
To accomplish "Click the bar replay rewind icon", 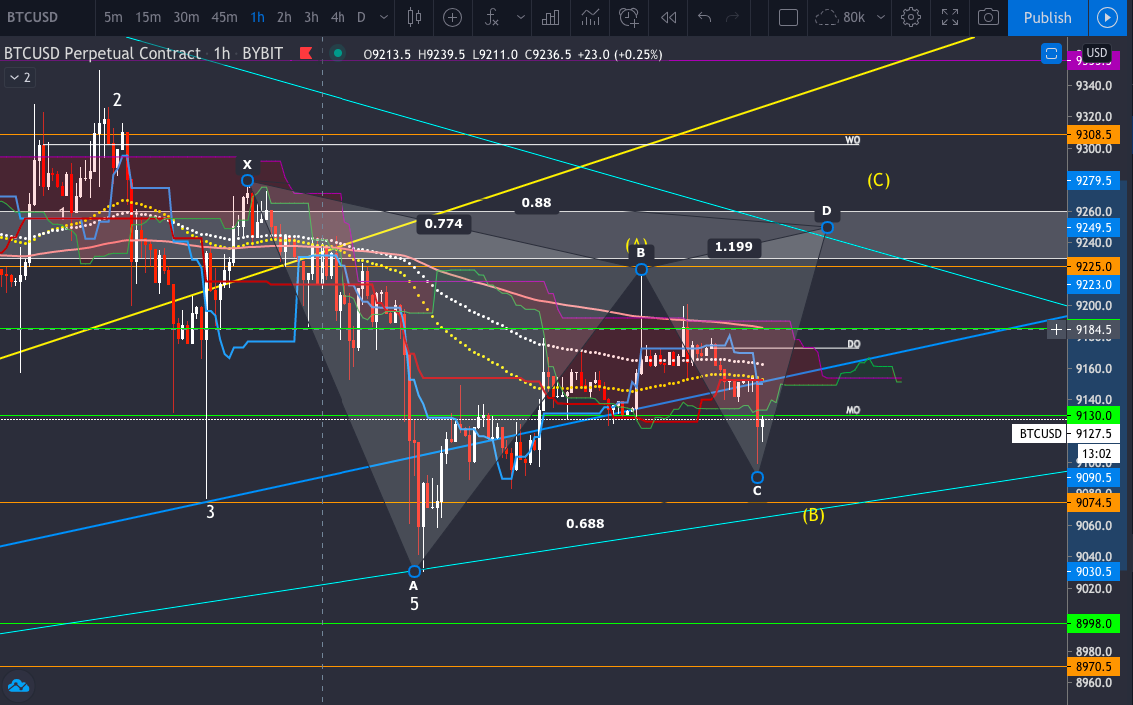I will tap(668, 17).
